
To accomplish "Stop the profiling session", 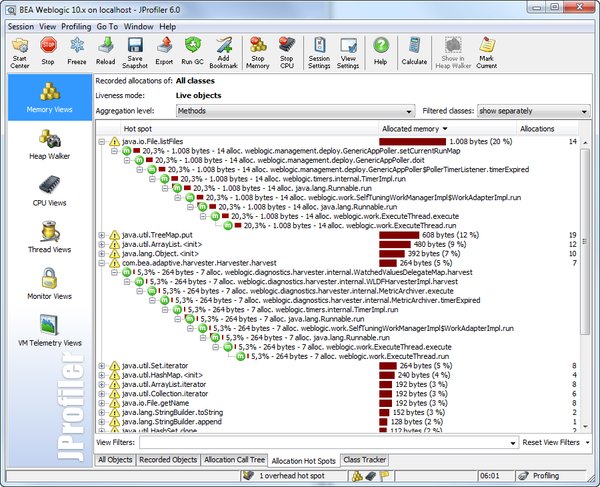I will tap(48, 52).
